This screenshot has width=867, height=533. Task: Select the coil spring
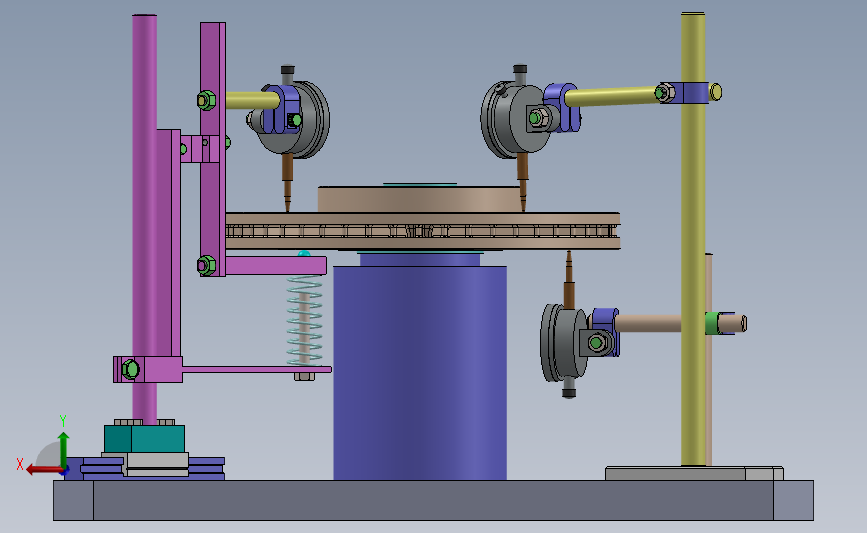(x=304, y=321)
